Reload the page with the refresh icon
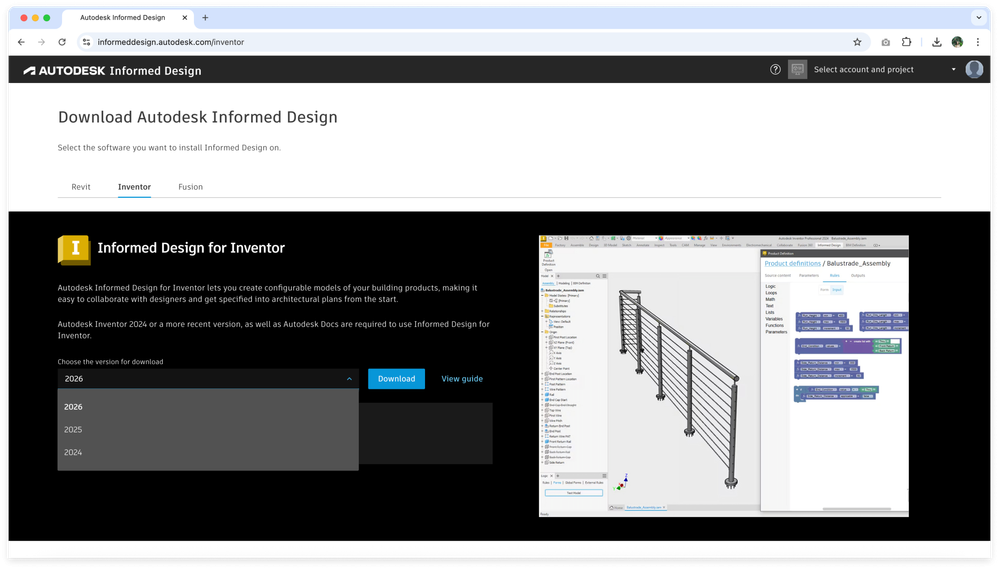 pyautogui.click(x=62, y=42)
